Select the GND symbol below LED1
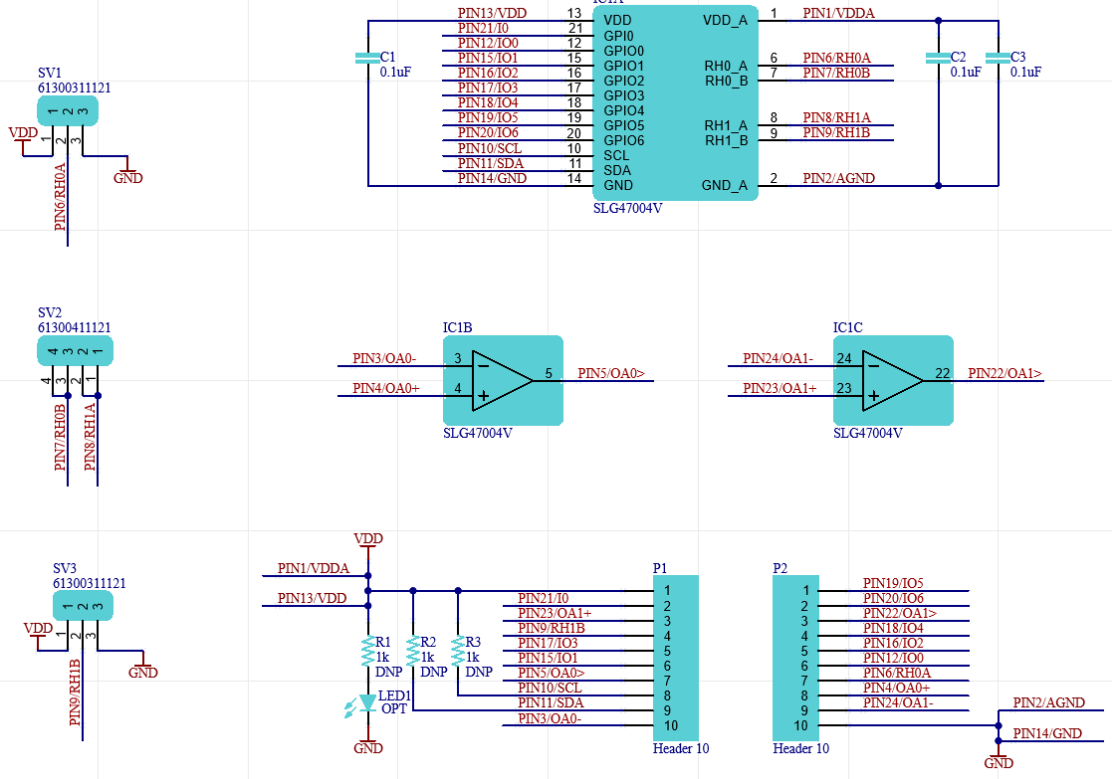 coord(368,747)
